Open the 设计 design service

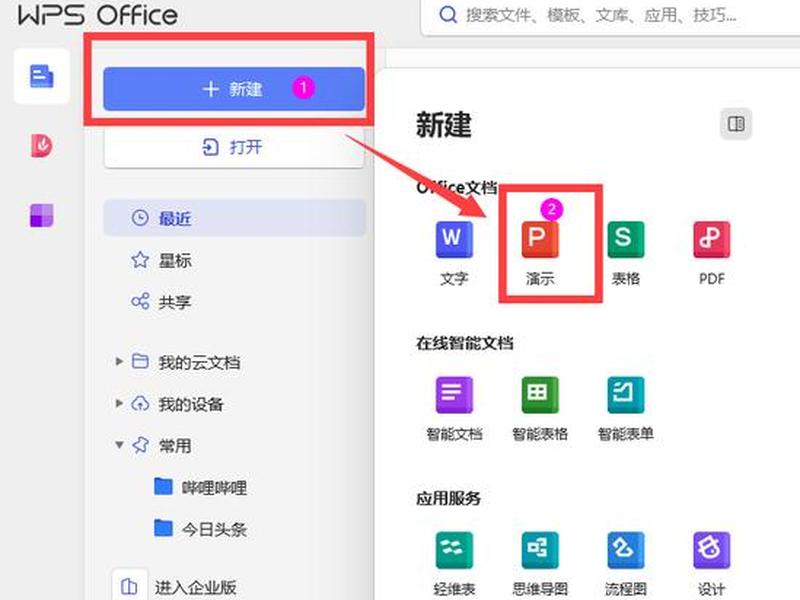[712, 564]
